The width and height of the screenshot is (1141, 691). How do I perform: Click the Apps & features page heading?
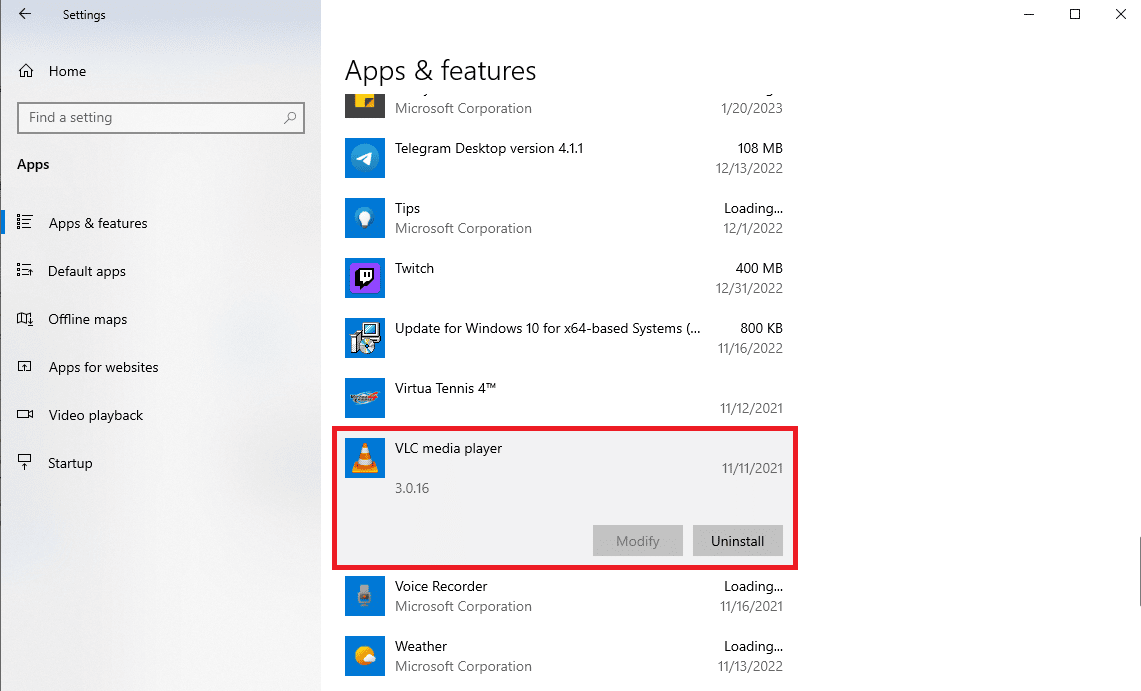[x=440, y=71]
